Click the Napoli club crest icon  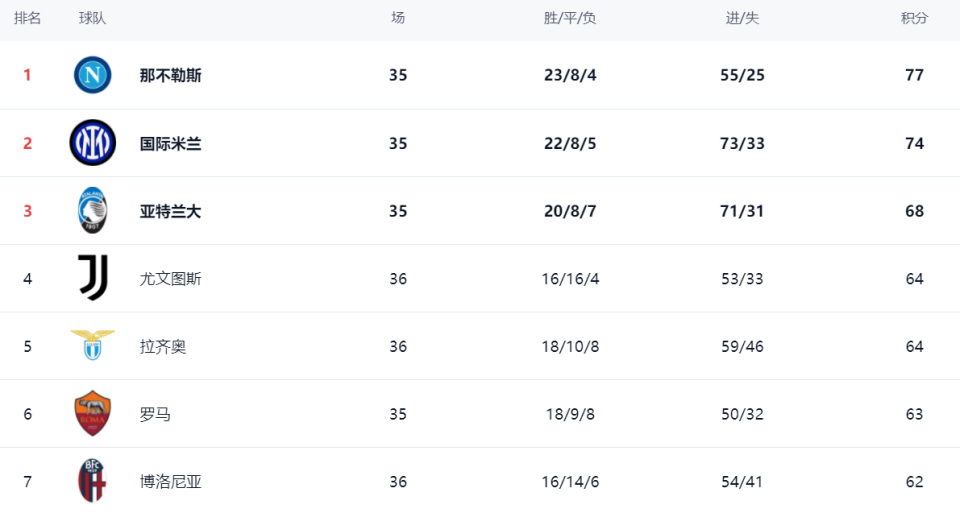point(92,75)
